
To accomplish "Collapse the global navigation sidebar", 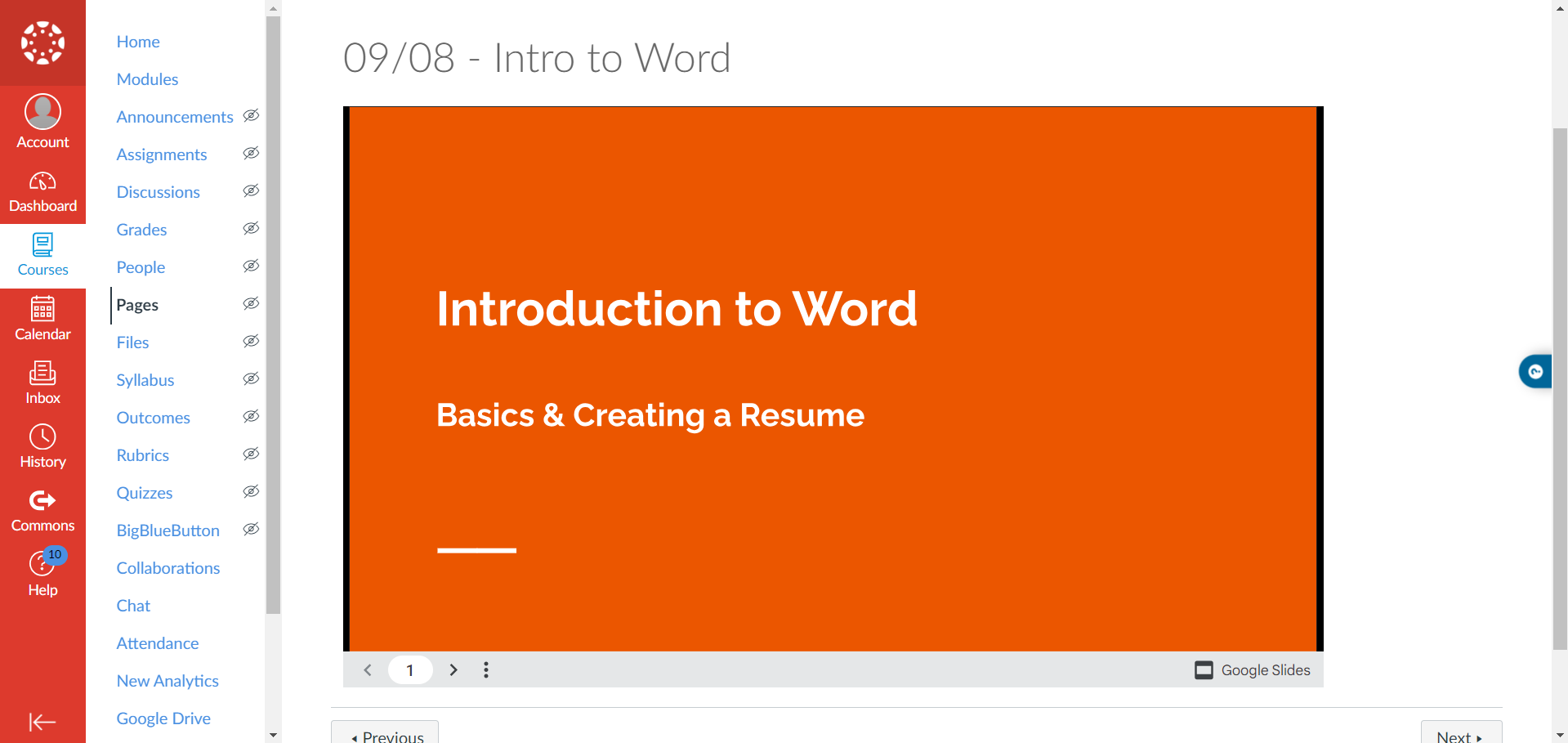I will click(x=42, y=722).
